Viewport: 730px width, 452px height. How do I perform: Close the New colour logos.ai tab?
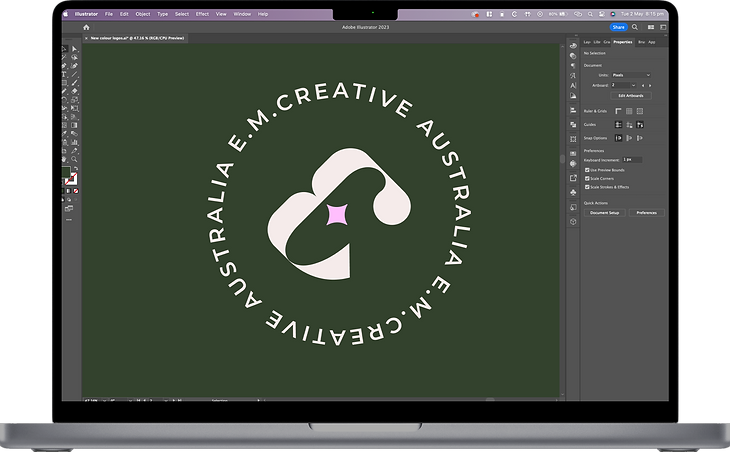[86, 38]
